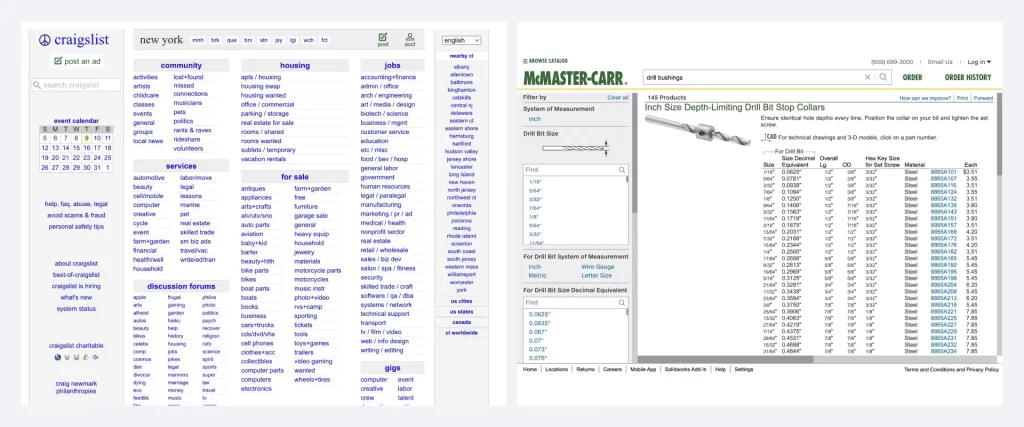Click the globe icon under craigslist charitable
The image size is (1024, 427).
point(57,357)
